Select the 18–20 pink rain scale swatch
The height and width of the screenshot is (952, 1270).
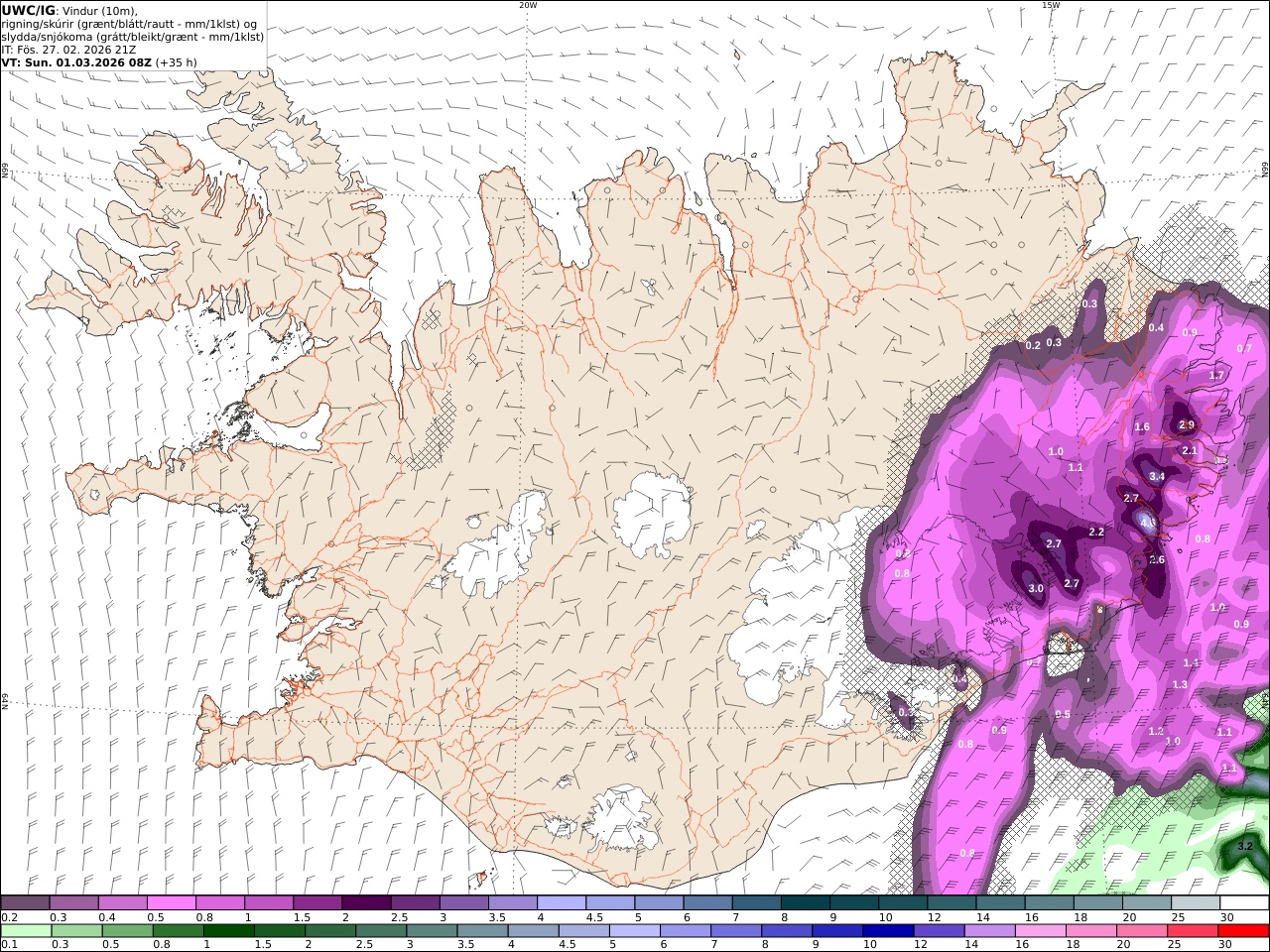point(1091,931)
